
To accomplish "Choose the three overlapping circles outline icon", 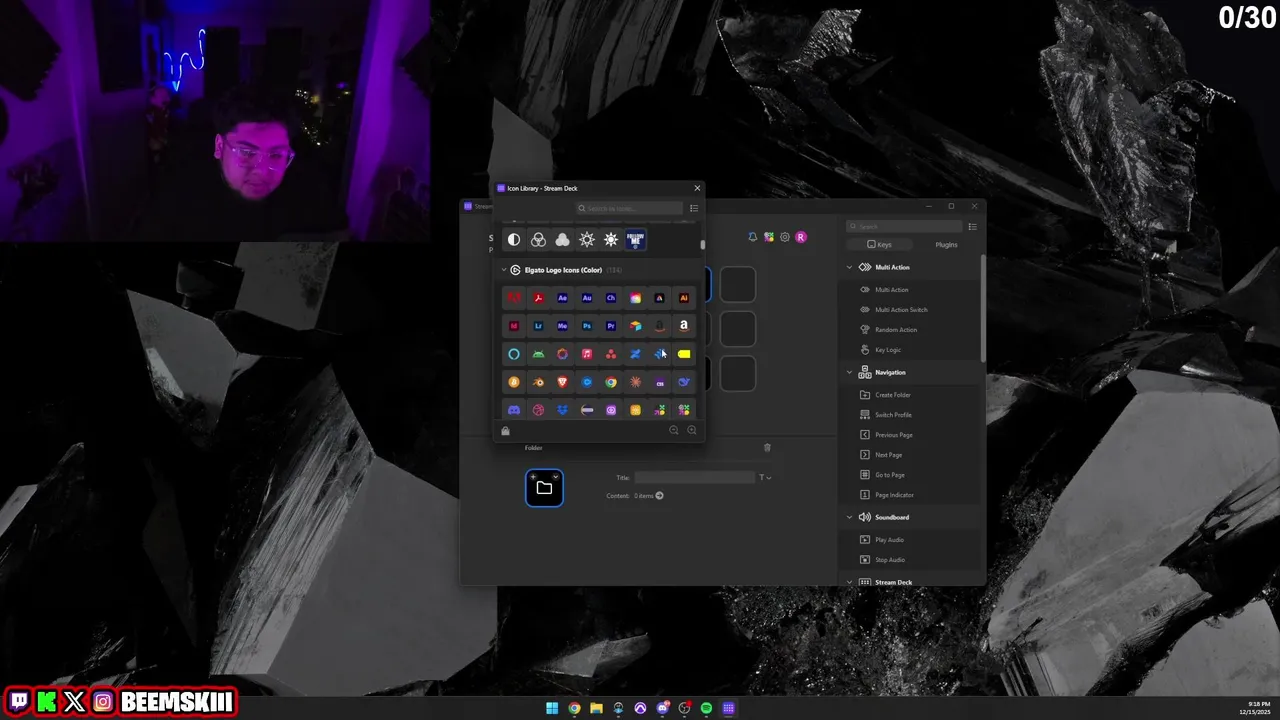I will pyautogui.click(x=538, y=240).
